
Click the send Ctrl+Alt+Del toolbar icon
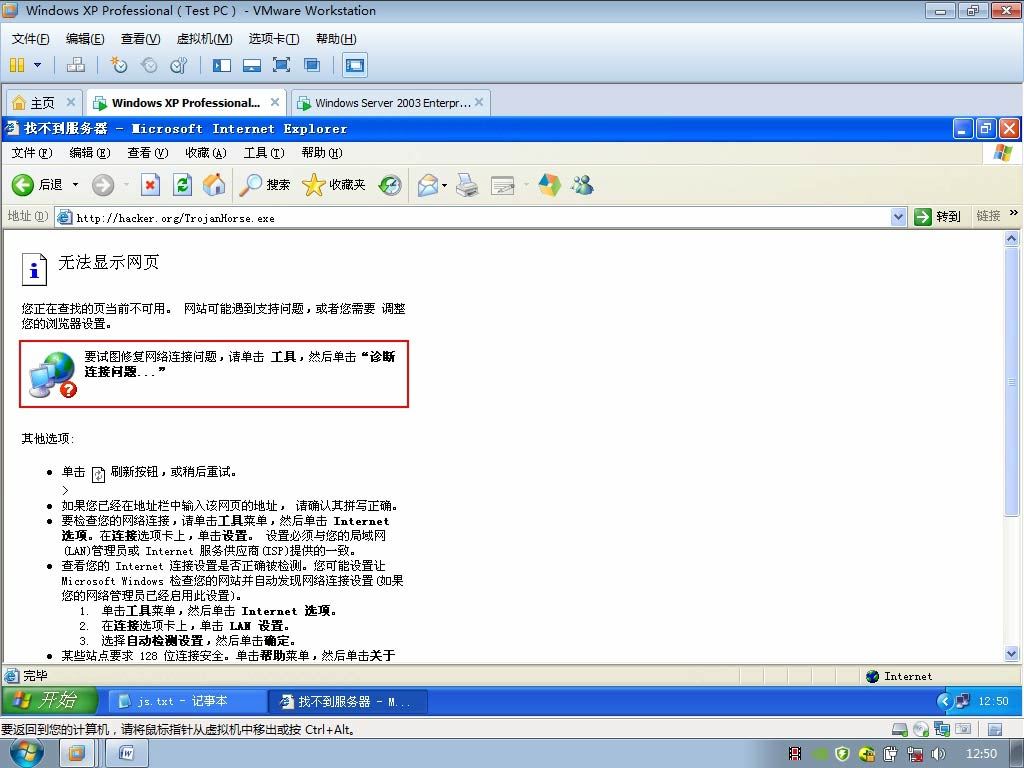coord(76,65)
